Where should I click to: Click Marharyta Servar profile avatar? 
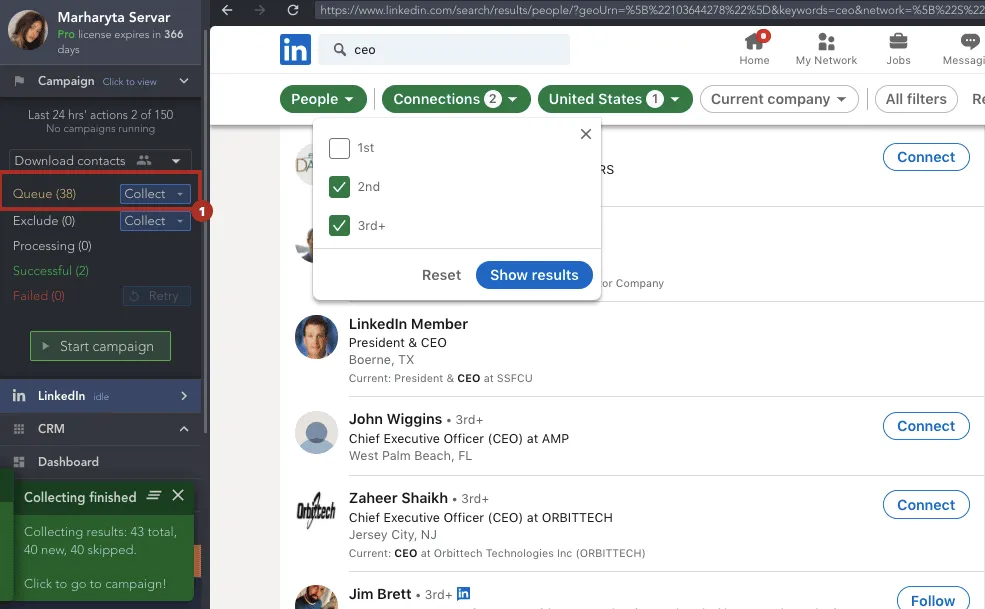click(28, 30)
